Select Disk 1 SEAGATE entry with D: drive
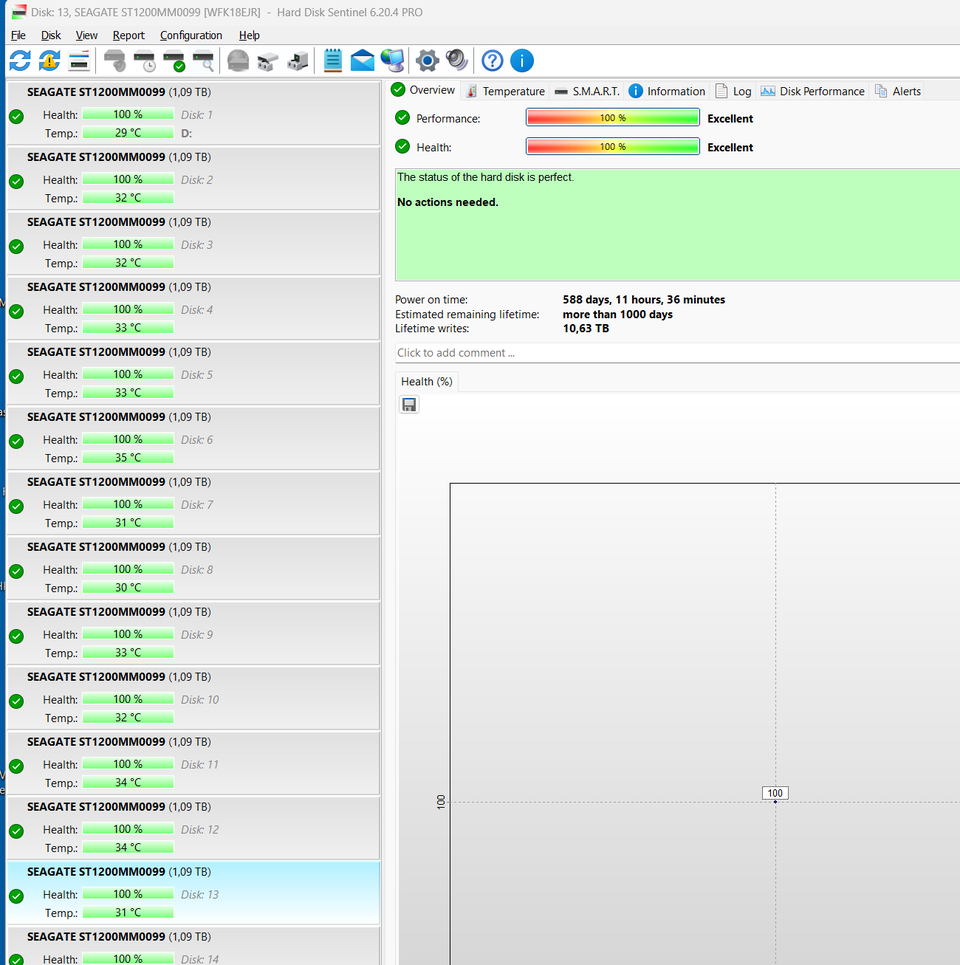 point(193,113)
